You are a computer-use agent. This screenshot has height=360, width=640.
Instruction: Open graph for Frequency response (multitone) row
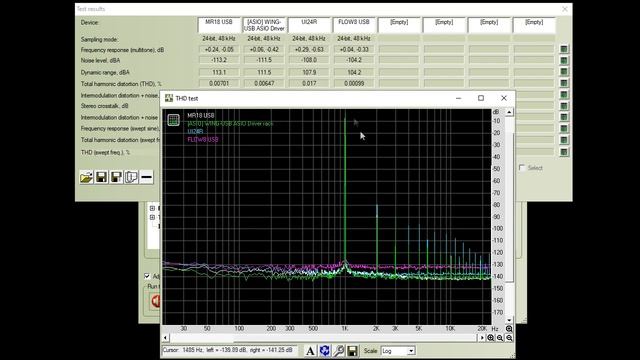(564, 49)
